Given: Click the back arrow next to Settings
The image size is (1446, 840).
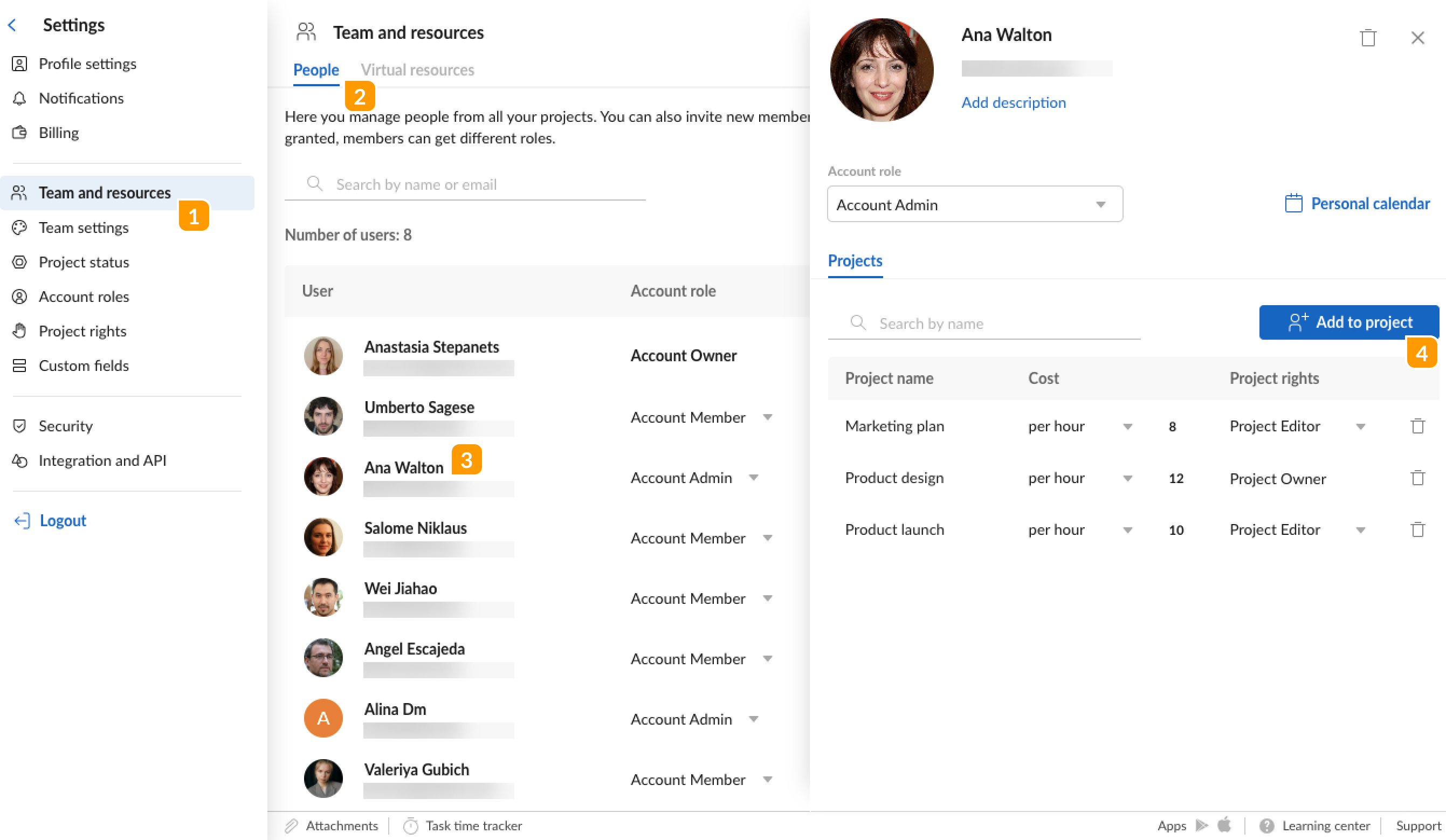Looking at the screenshot, I should [x=12, y=25].
